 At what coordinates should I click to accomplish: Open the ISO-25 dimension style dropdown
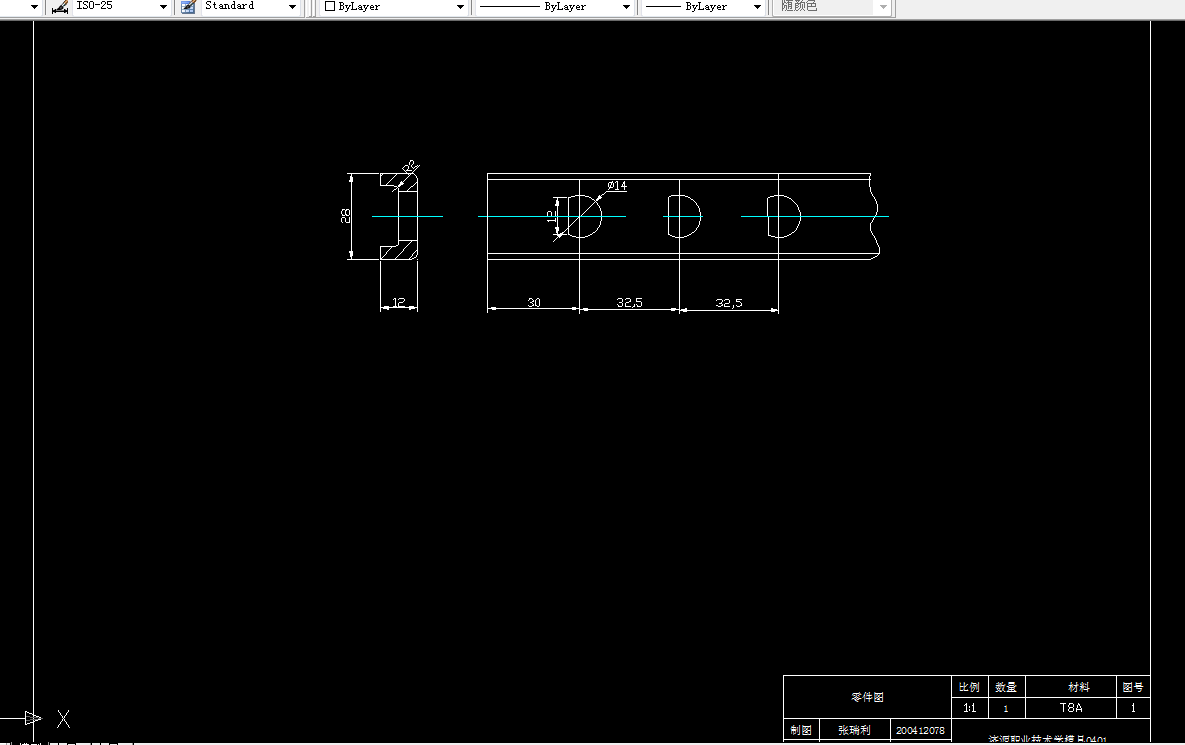point(163,7)
